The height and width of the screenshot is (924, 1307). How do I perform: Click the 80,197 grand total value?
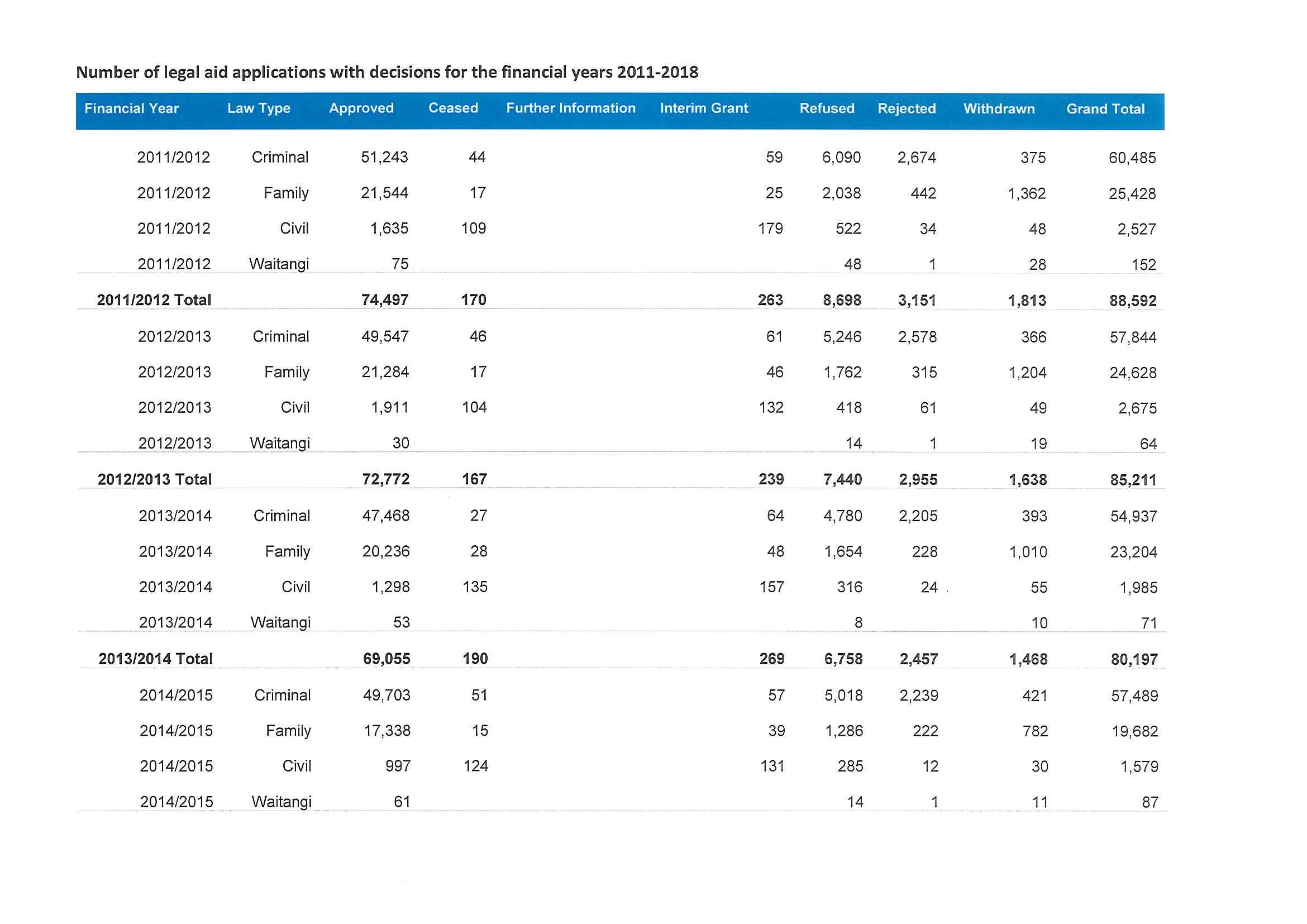pyautogui.click(x=1134, y=659)
